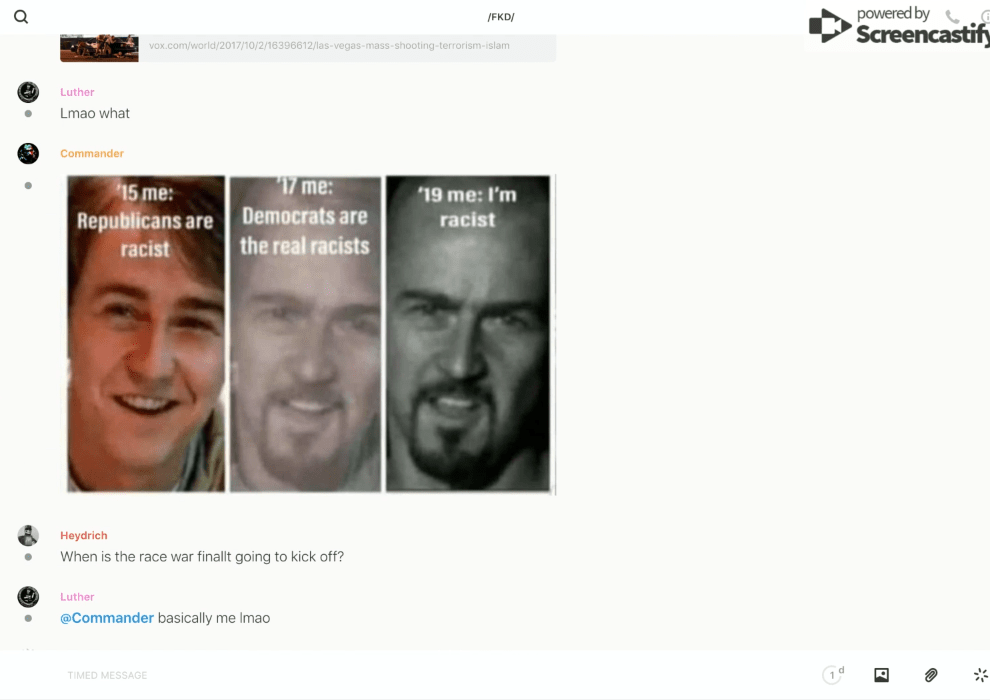Click Commander's profile avatar
The width and height of the screenshot is (990, 700).
(28, 153)
